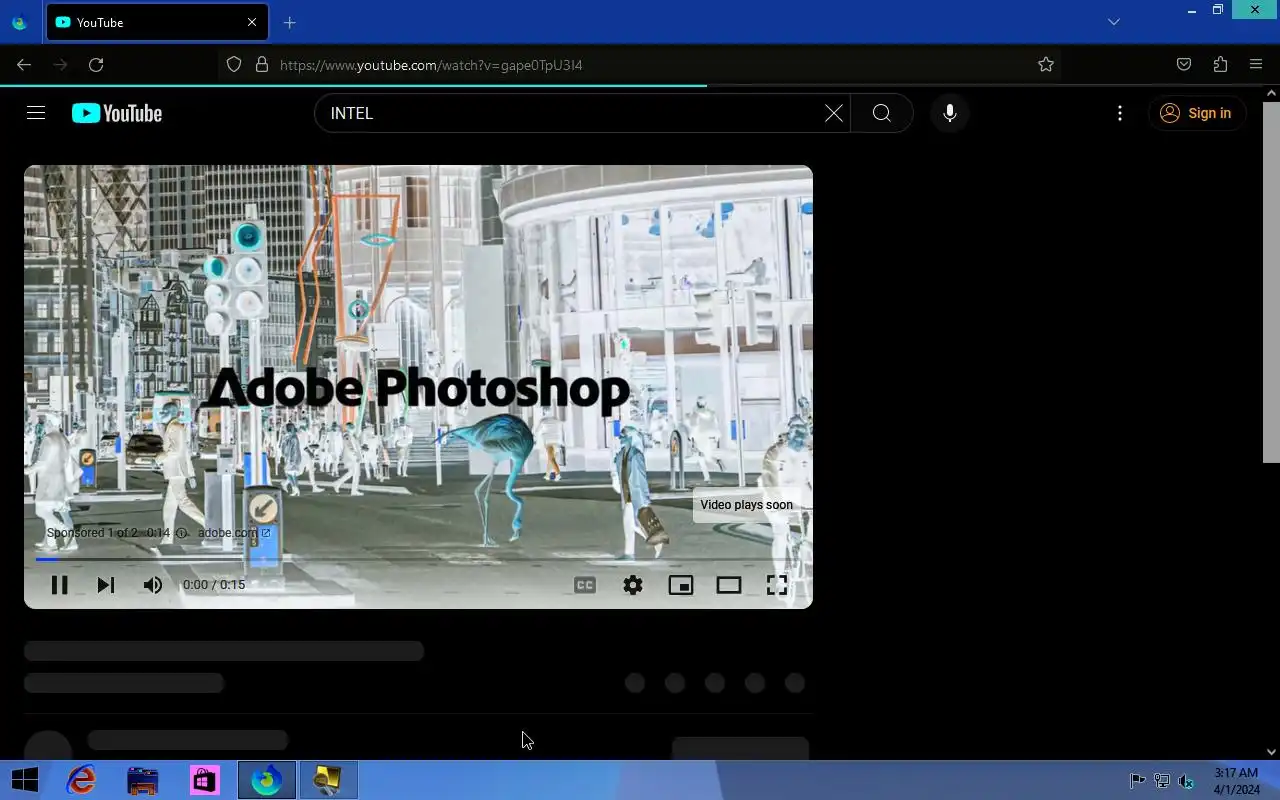This screenshot has width=1280, height=800.
Task: Start voice search with microphone
Action: pyautogui.click(x=950, y=113)
